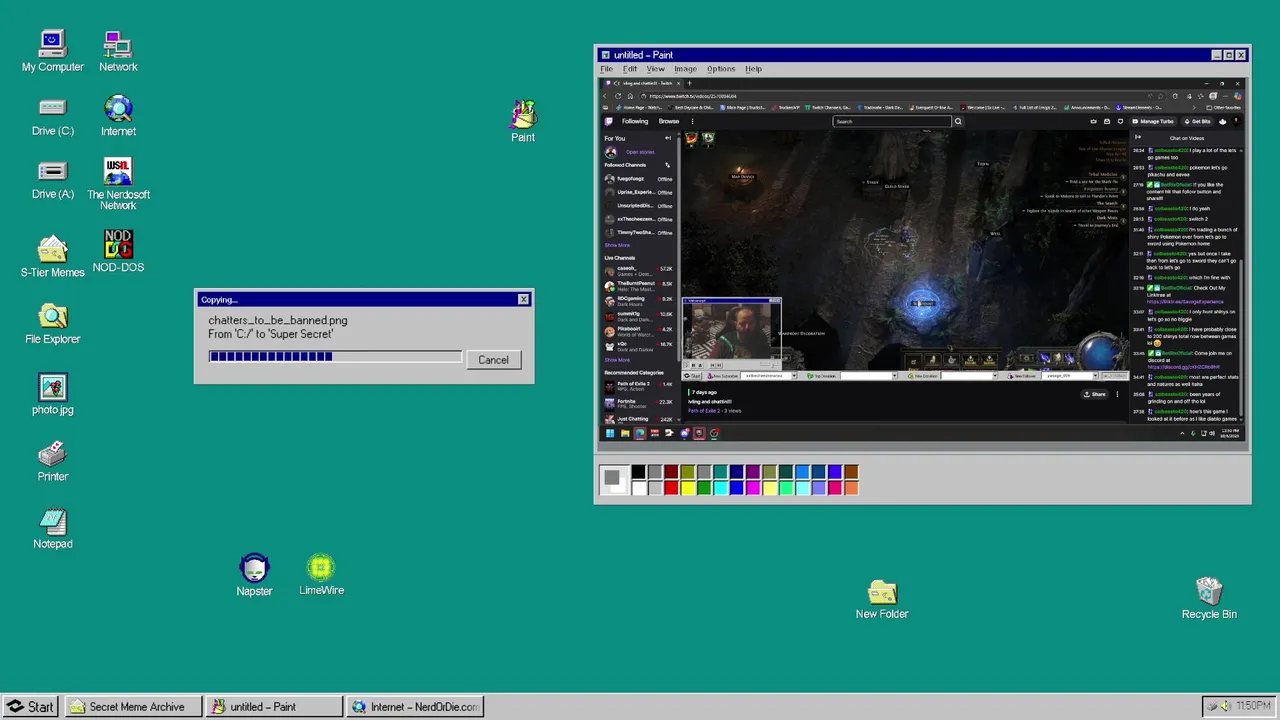The image size is (1280, 720).
Task: Switch to Secret Meme Archive taskbar item
Action: [131, 706]
